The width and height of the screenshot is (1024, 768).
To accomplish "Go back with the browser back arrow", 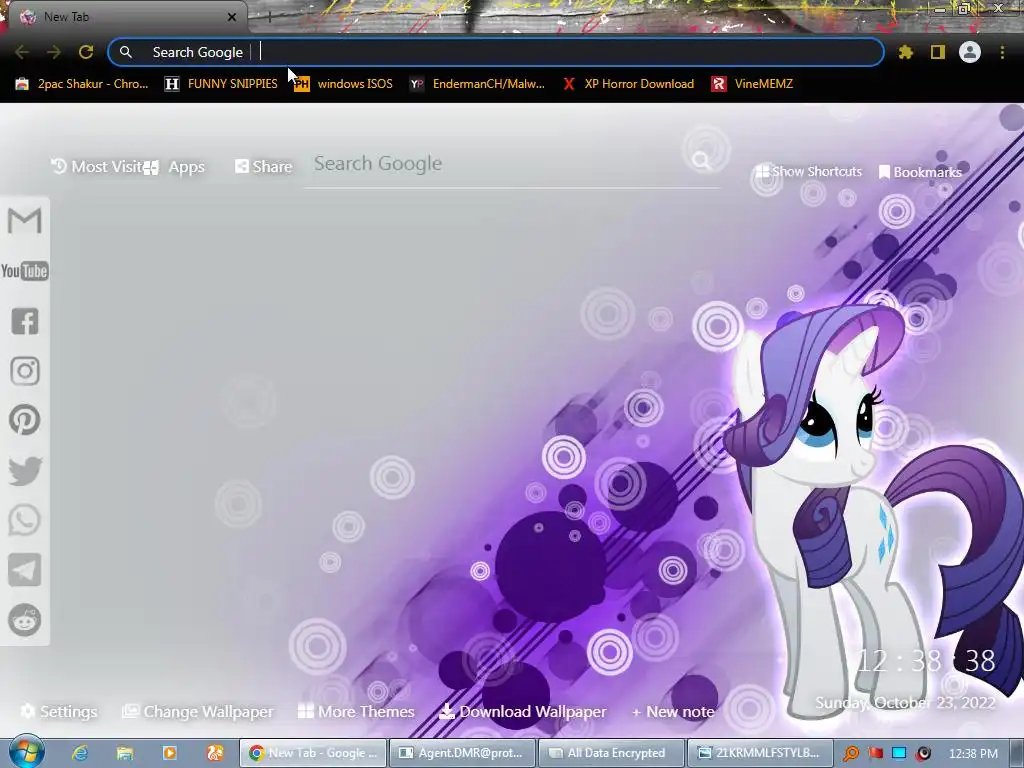I will point(22,52).
